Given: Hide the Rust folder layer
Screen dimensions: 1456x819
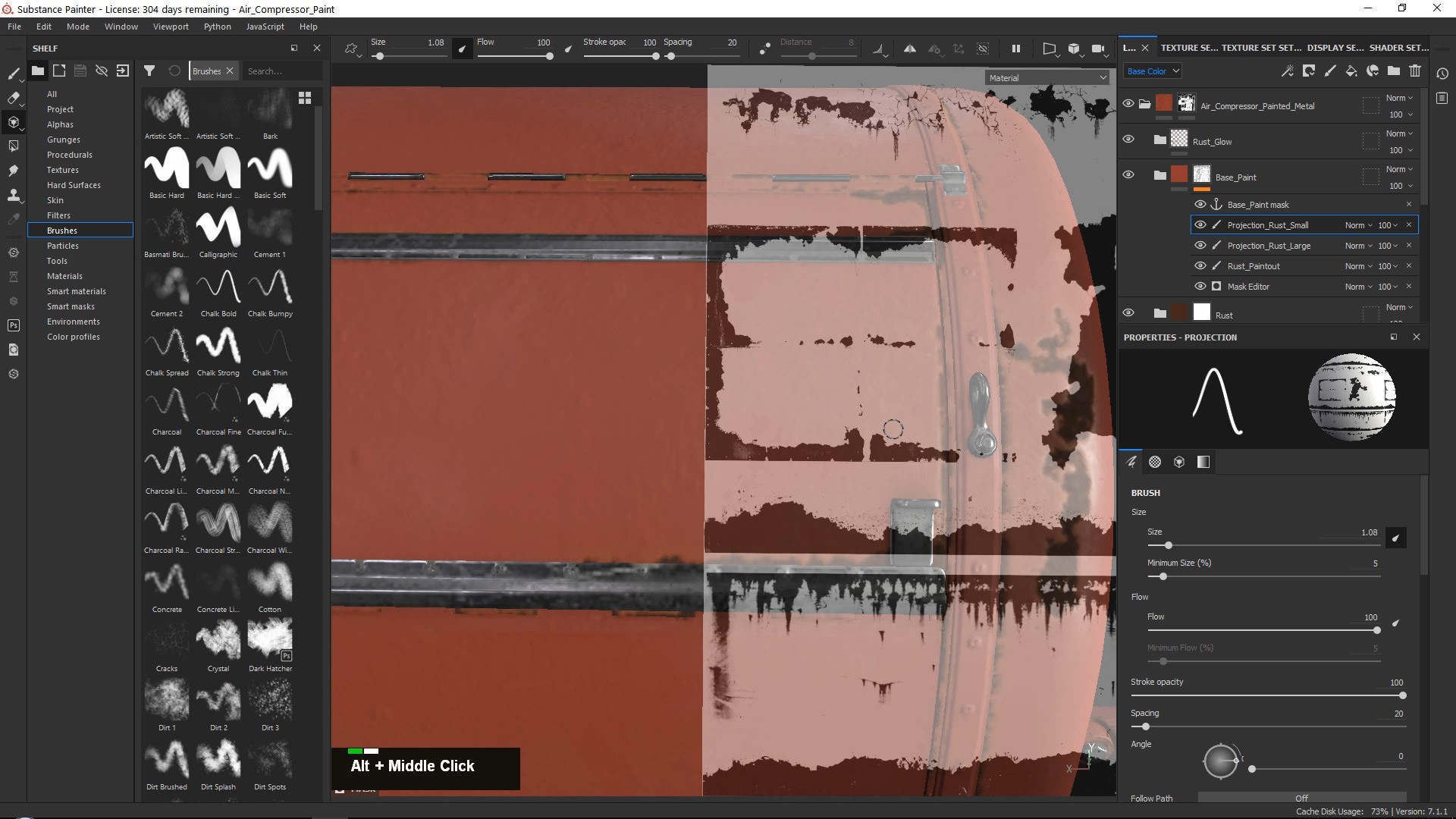Looking at the screenshot, I should pos(1128,312).
